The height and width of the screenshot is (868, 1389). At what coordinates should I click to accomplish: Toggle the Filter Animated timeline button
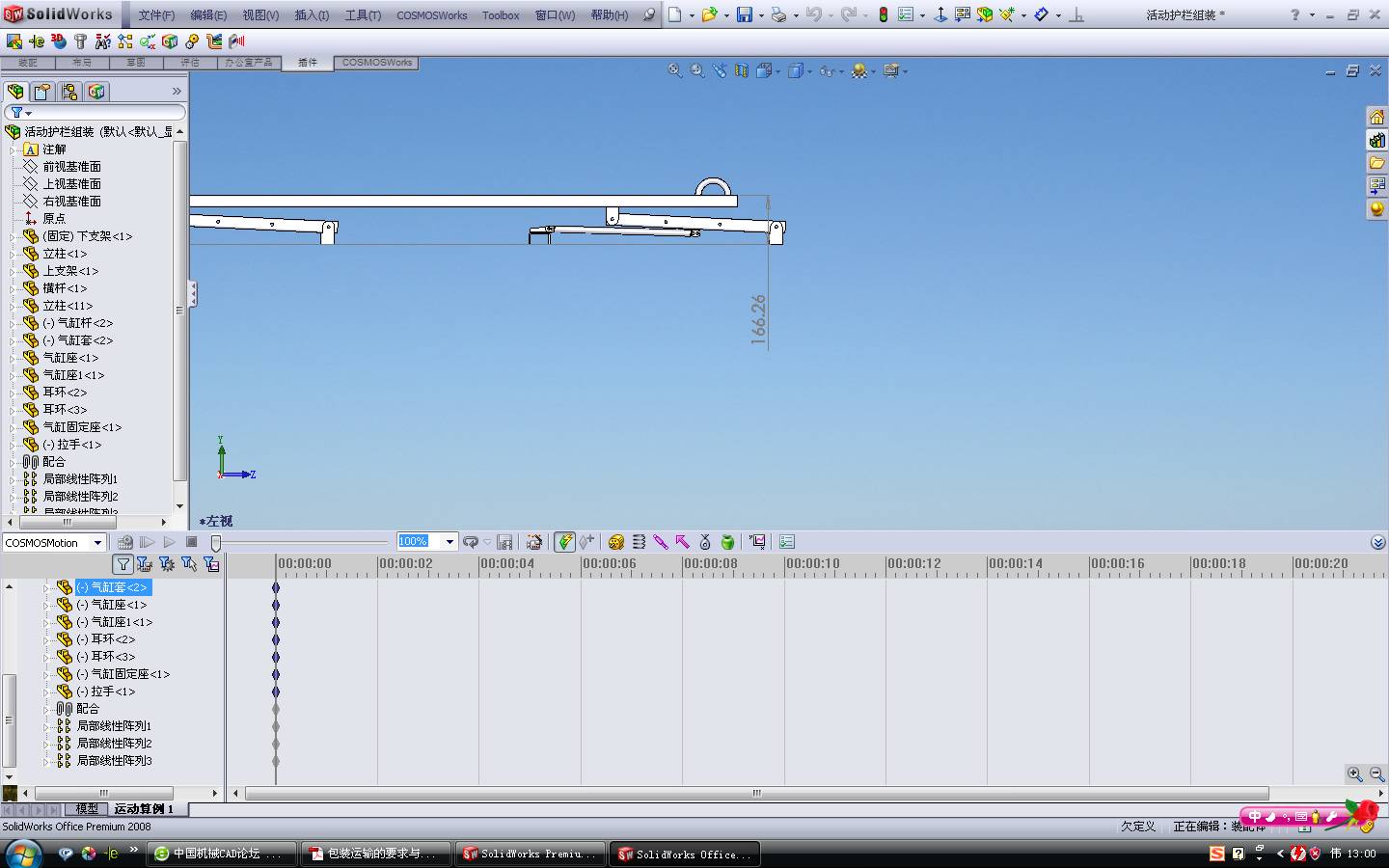(145, 564)
